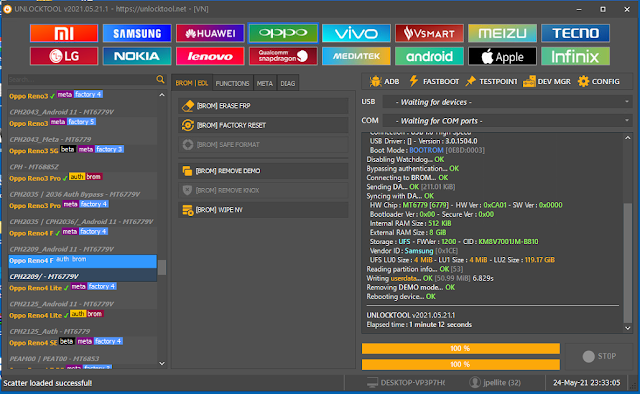Select the MediaTek brand logo
The height and width of the screenshot is (394, 640).
(356, 56)
